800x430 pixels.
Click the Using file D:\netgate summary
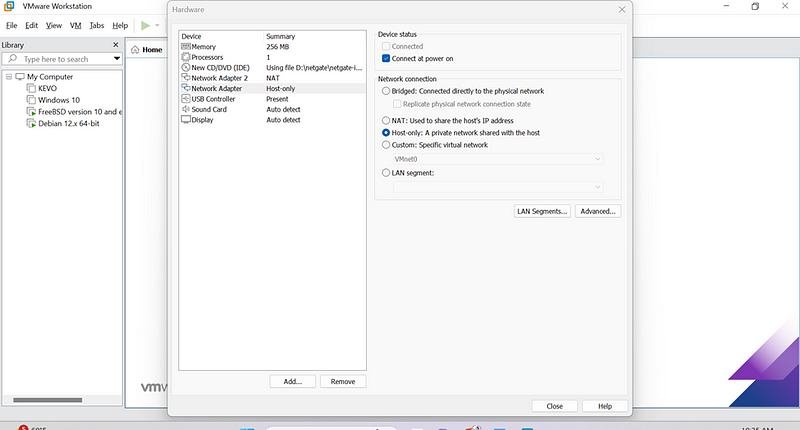point(314,68)
